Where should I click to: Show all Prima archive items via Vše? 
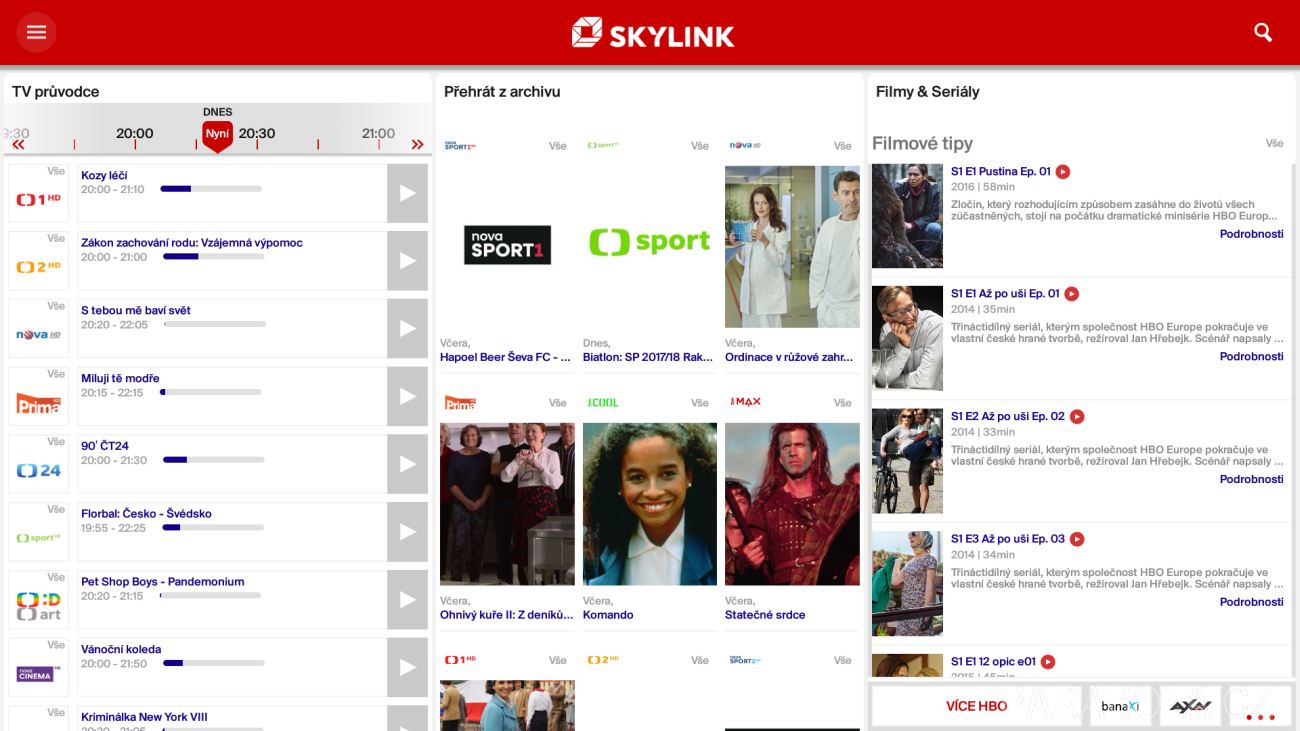pyautogui.click(x=558, y=403)
